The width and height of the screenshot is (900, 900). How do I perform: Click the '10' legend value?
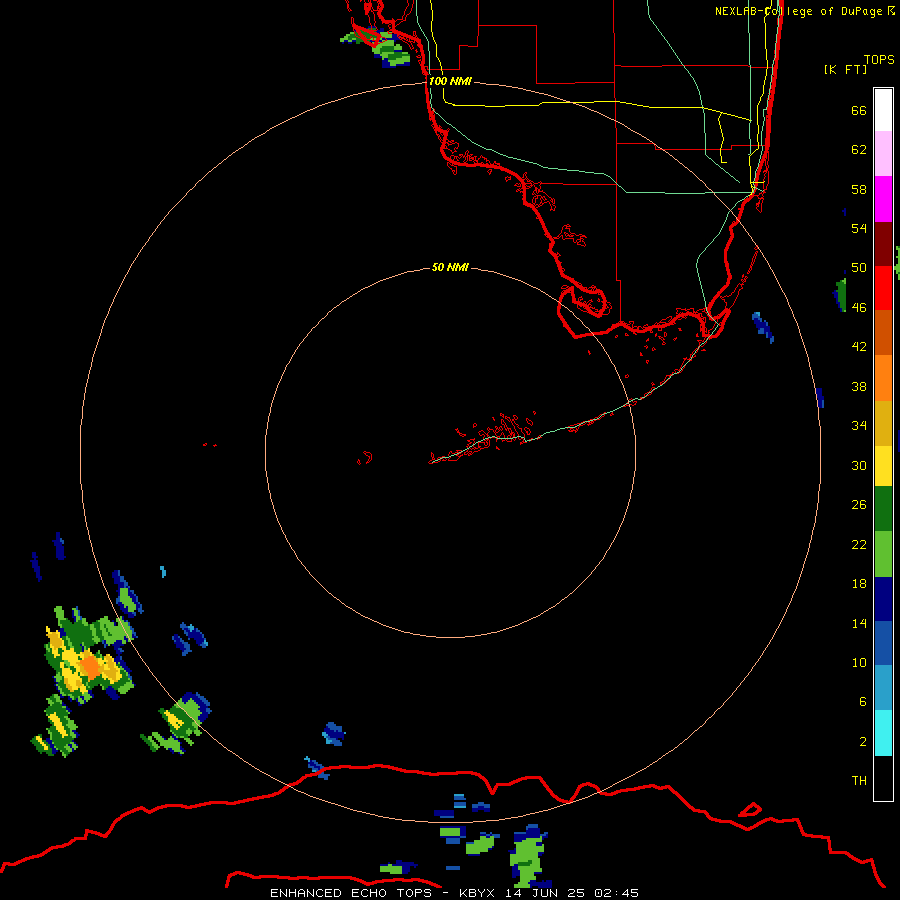tap(859, 662)
